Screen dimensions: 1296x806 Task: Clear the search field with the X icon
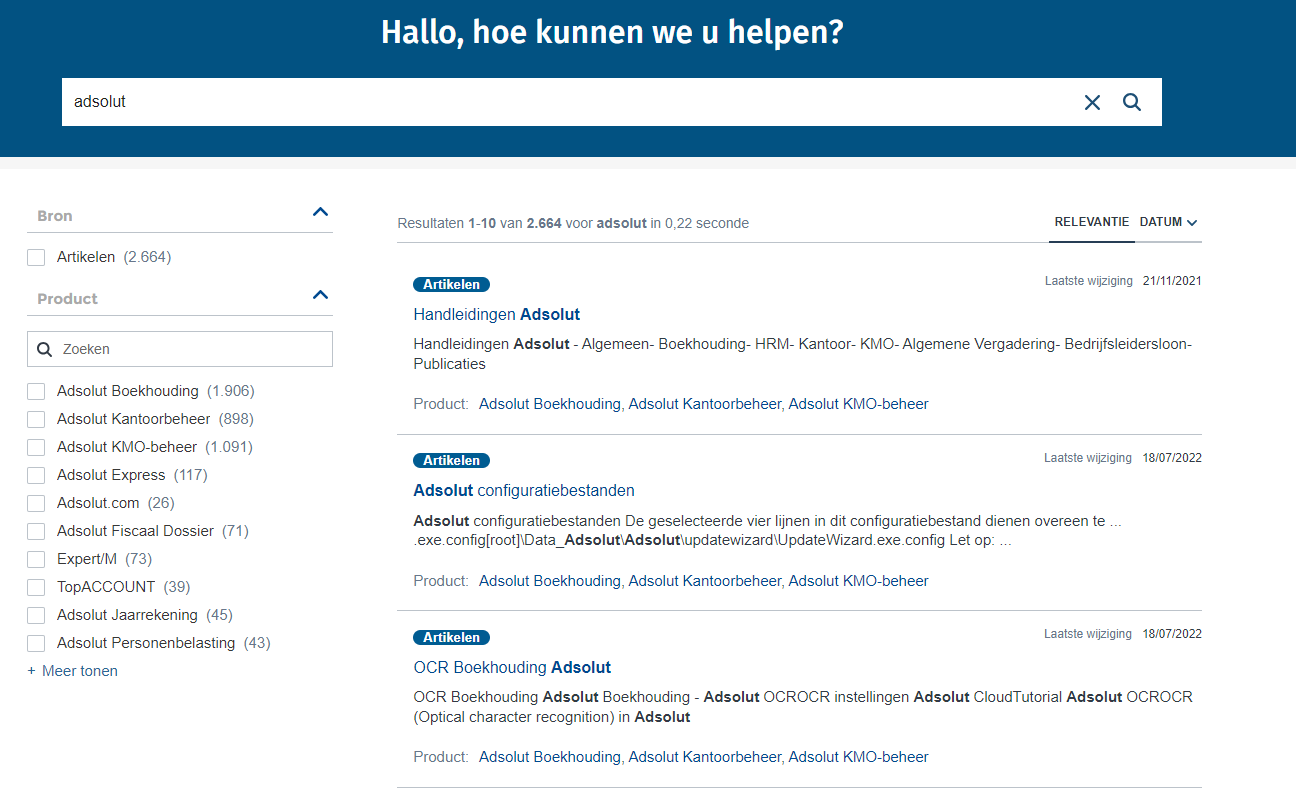click(1091, 102)
